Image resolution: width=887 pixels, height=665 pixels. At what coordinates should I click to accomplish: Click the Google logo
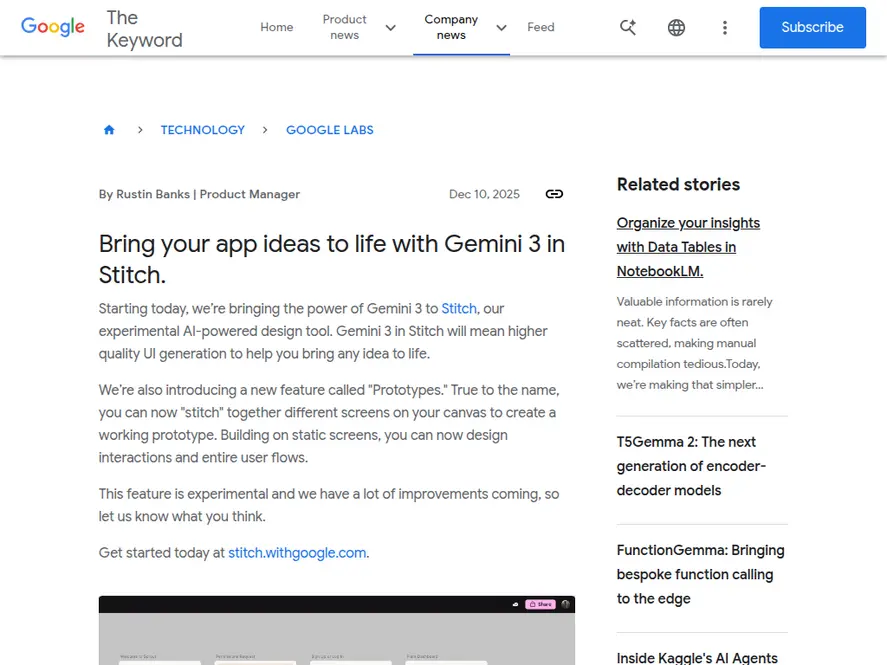point(52,27)
